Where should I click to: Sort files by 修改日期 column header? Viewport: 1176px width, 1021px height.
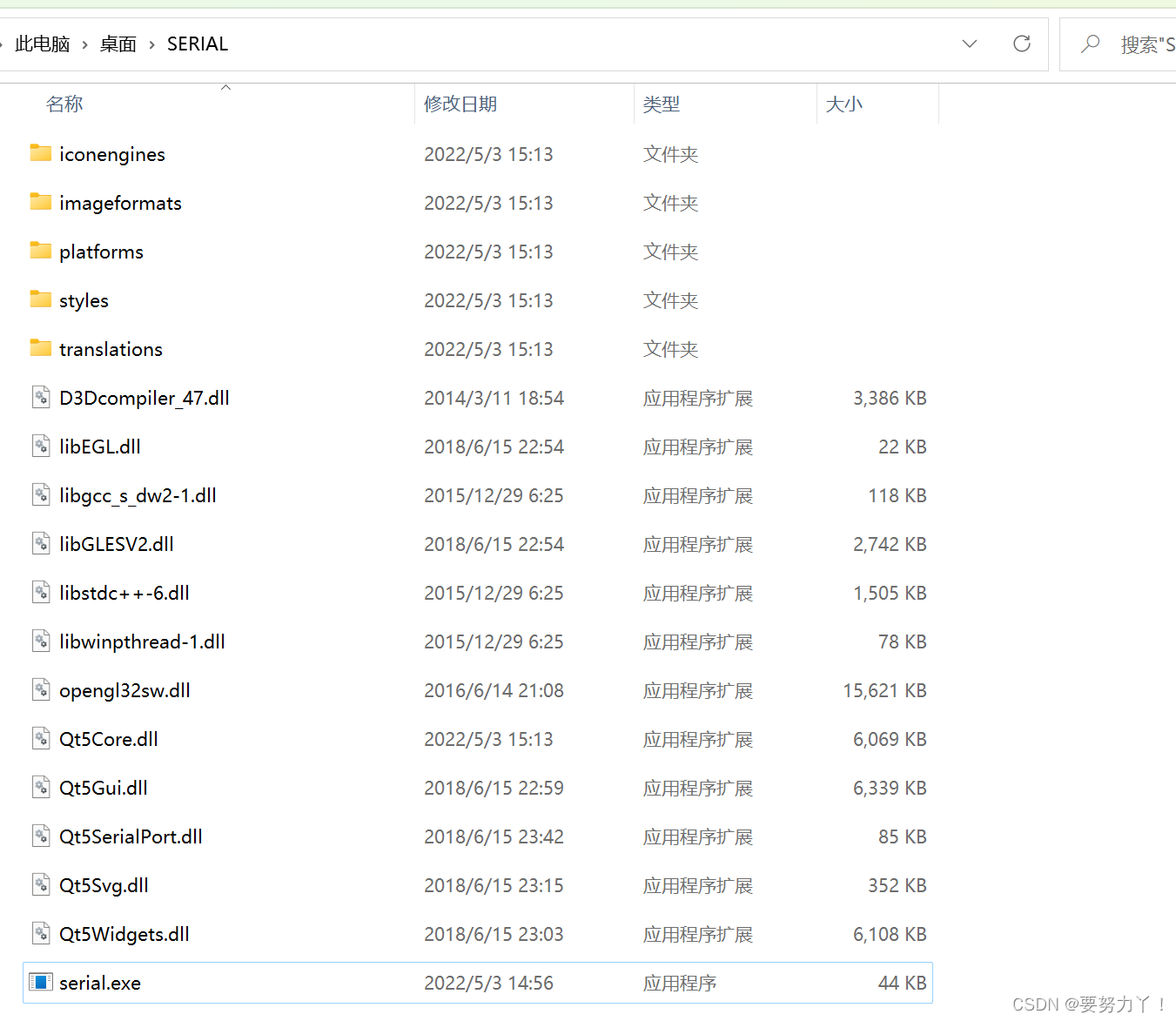pyautogui.click(x=460, y=104)
